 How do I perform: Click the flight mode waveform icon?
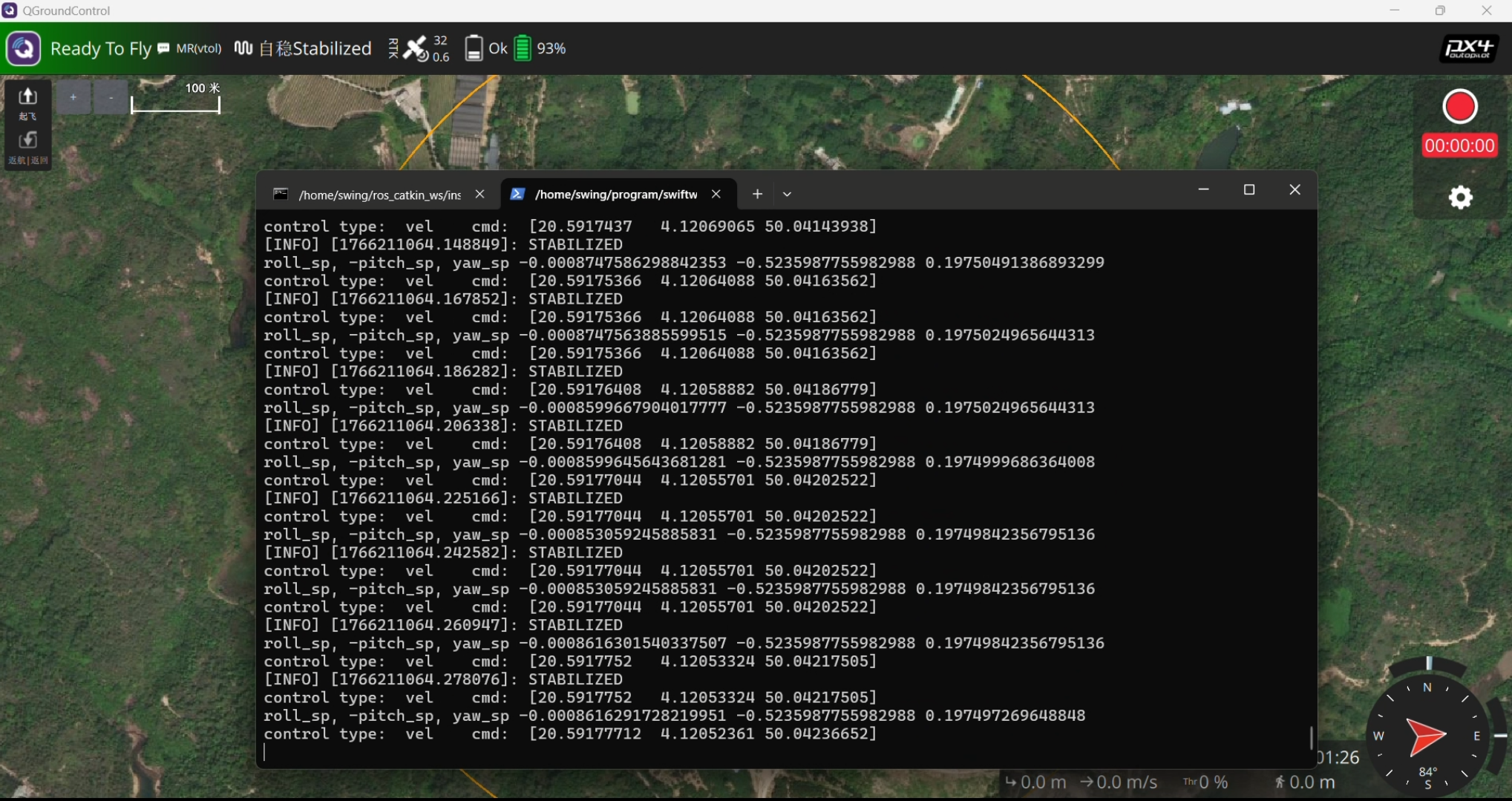243,48
